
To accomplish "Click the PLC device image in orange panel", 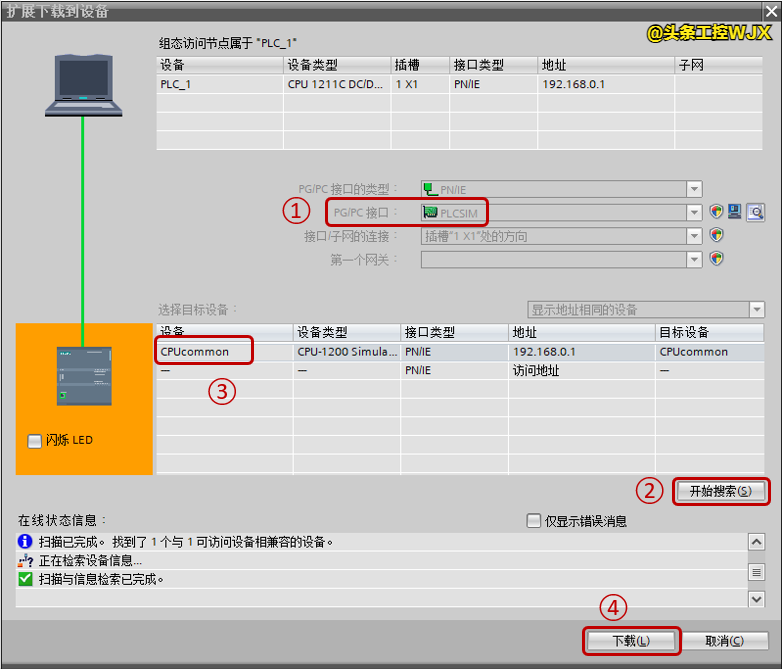I will click(x=84, y=376).
